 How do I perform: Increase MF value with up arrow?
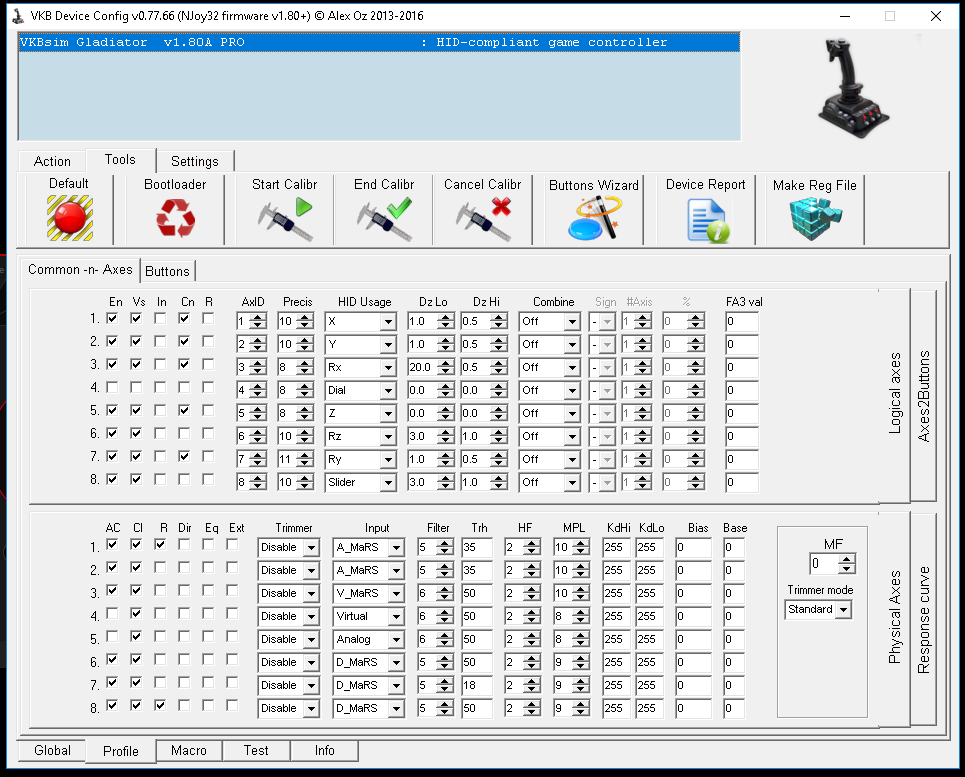[847, 559]
